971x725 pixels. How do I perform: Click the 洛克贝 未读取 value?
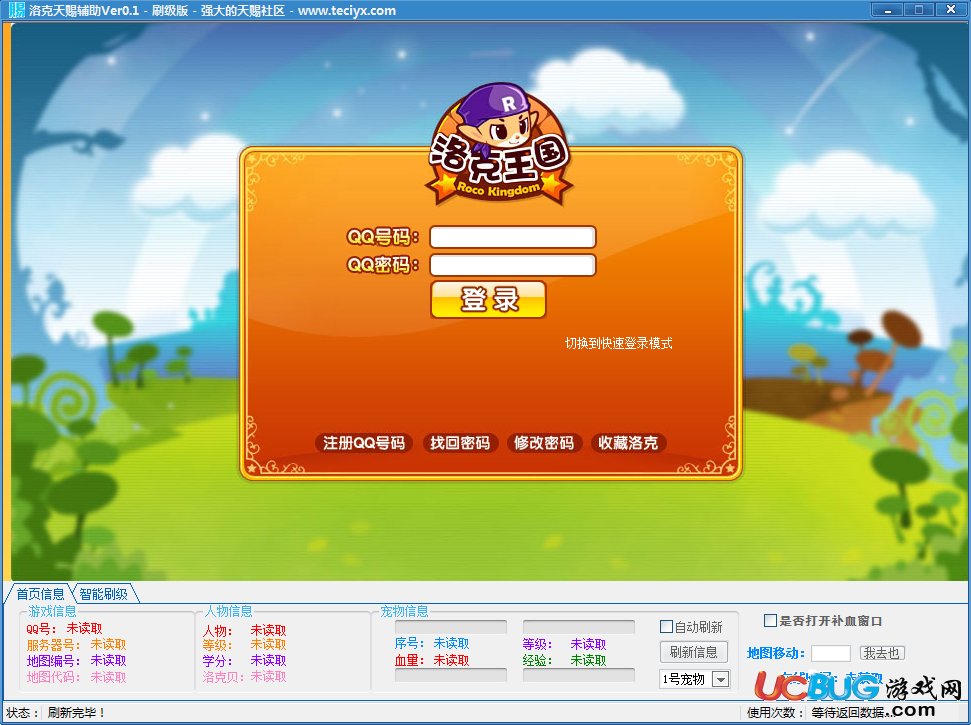tap(268, 677)
